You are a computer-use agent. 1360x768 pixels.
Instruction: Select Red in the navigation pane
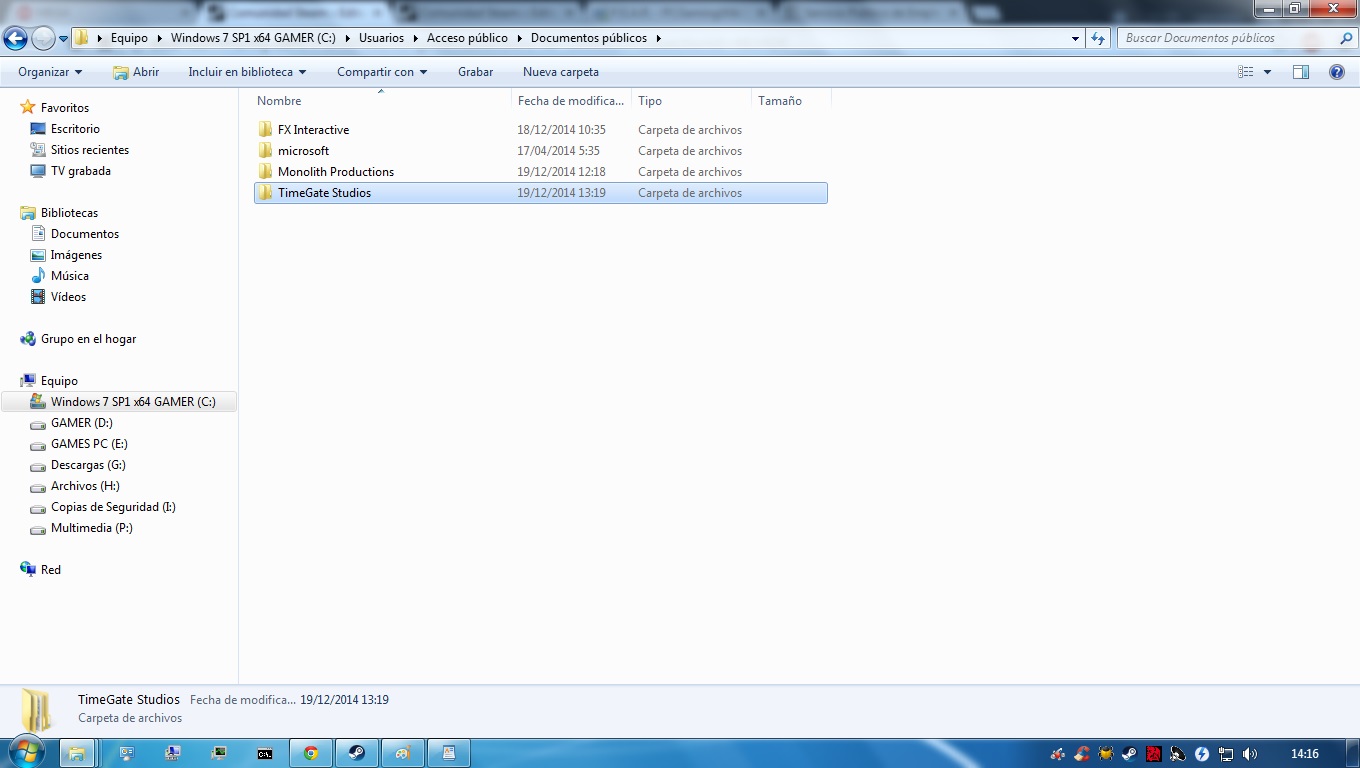pos(51,570)
